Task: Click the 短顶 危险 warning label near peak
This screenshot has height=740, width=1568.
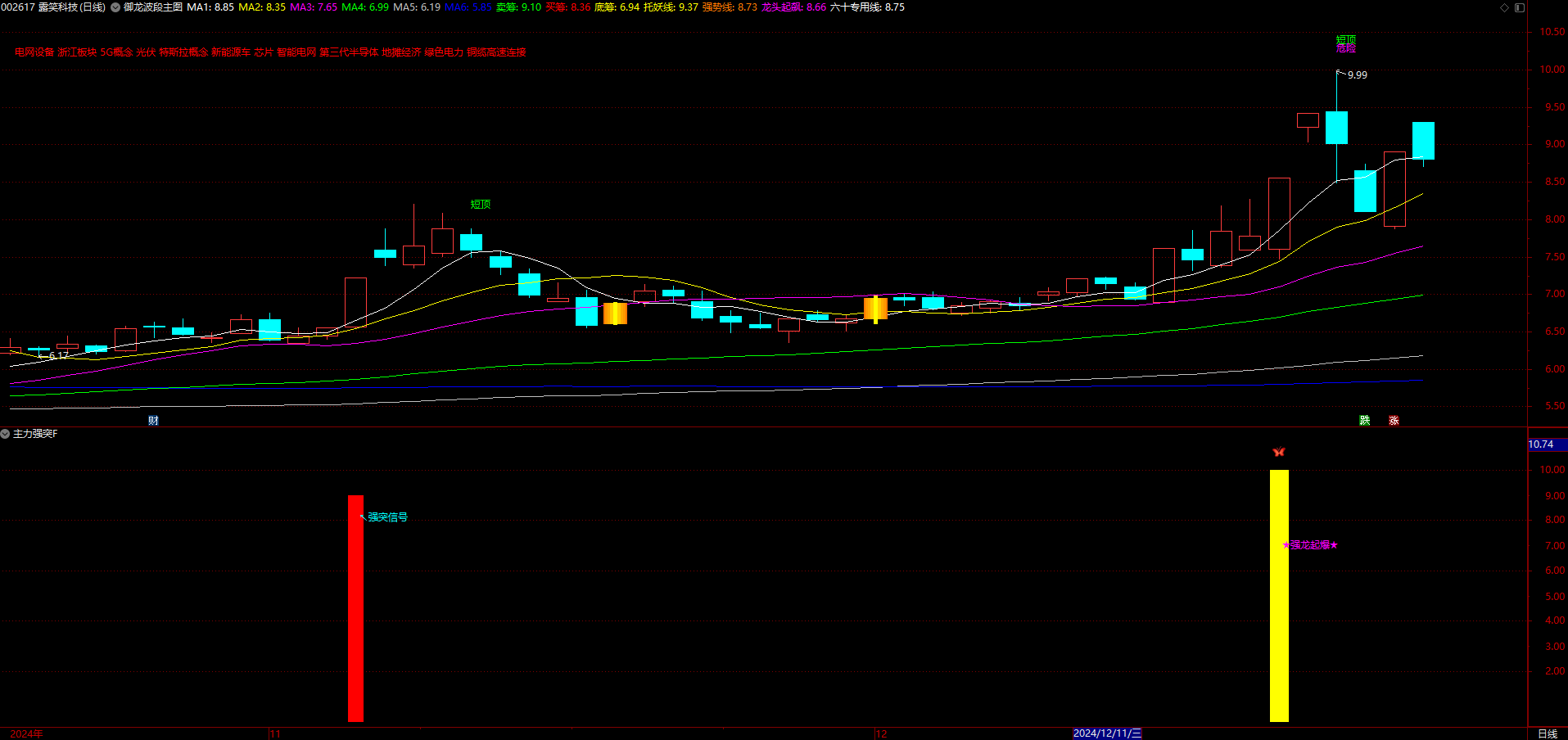Action: (x=1346, y=44)
